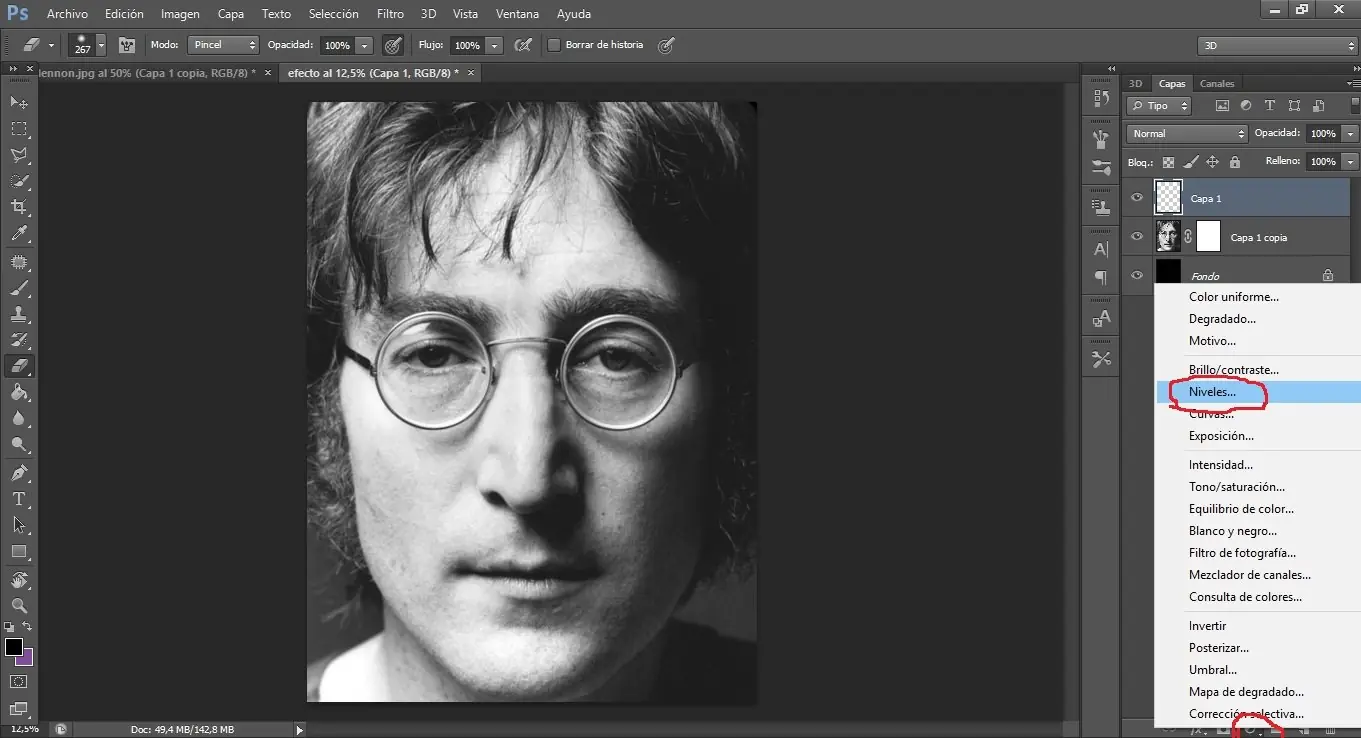Enter Quick Mask mode
Viewport: 1361px width, 738px height.
(19, 682)
